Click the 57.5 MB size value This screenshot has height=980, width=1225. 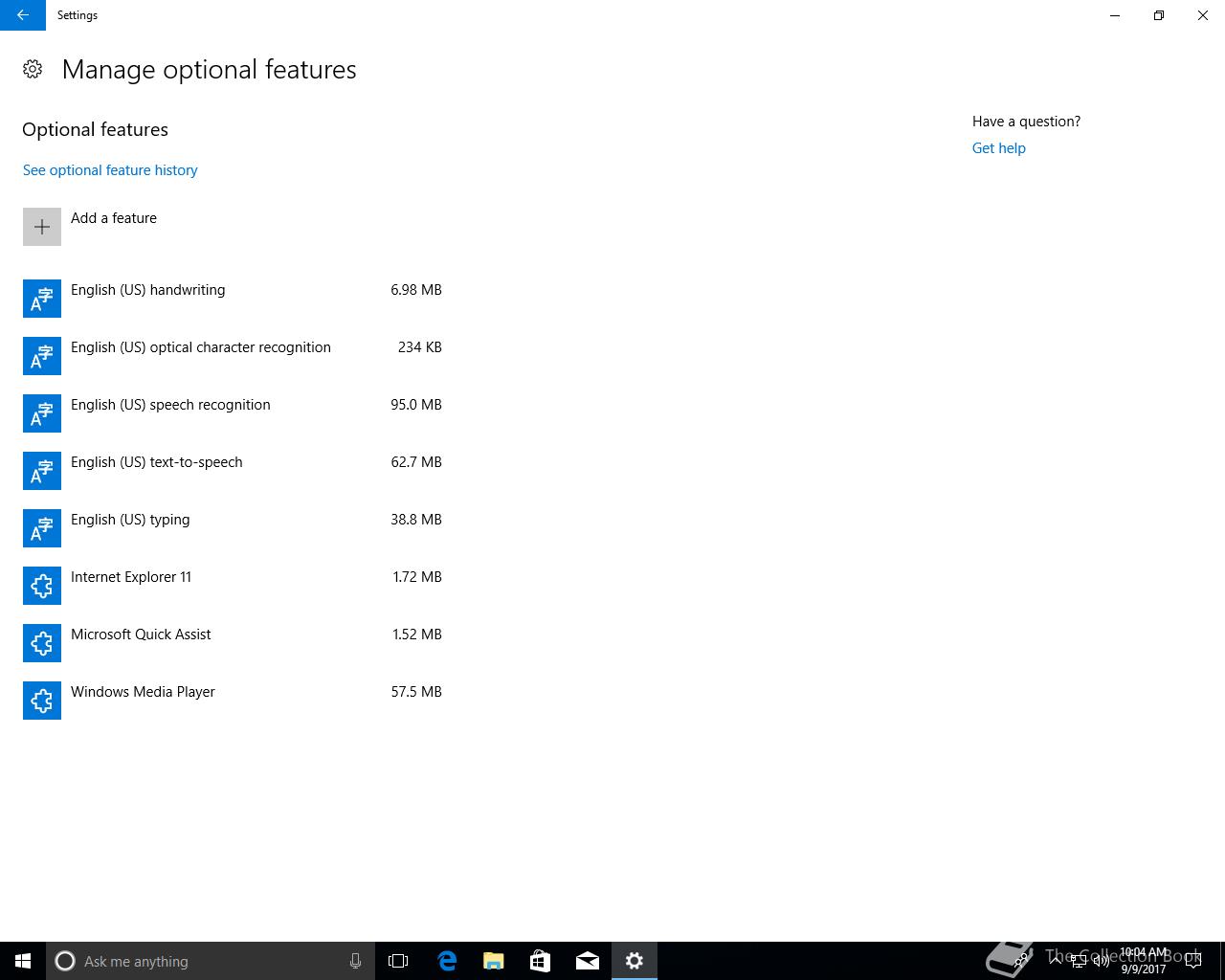tap(416, 692)
